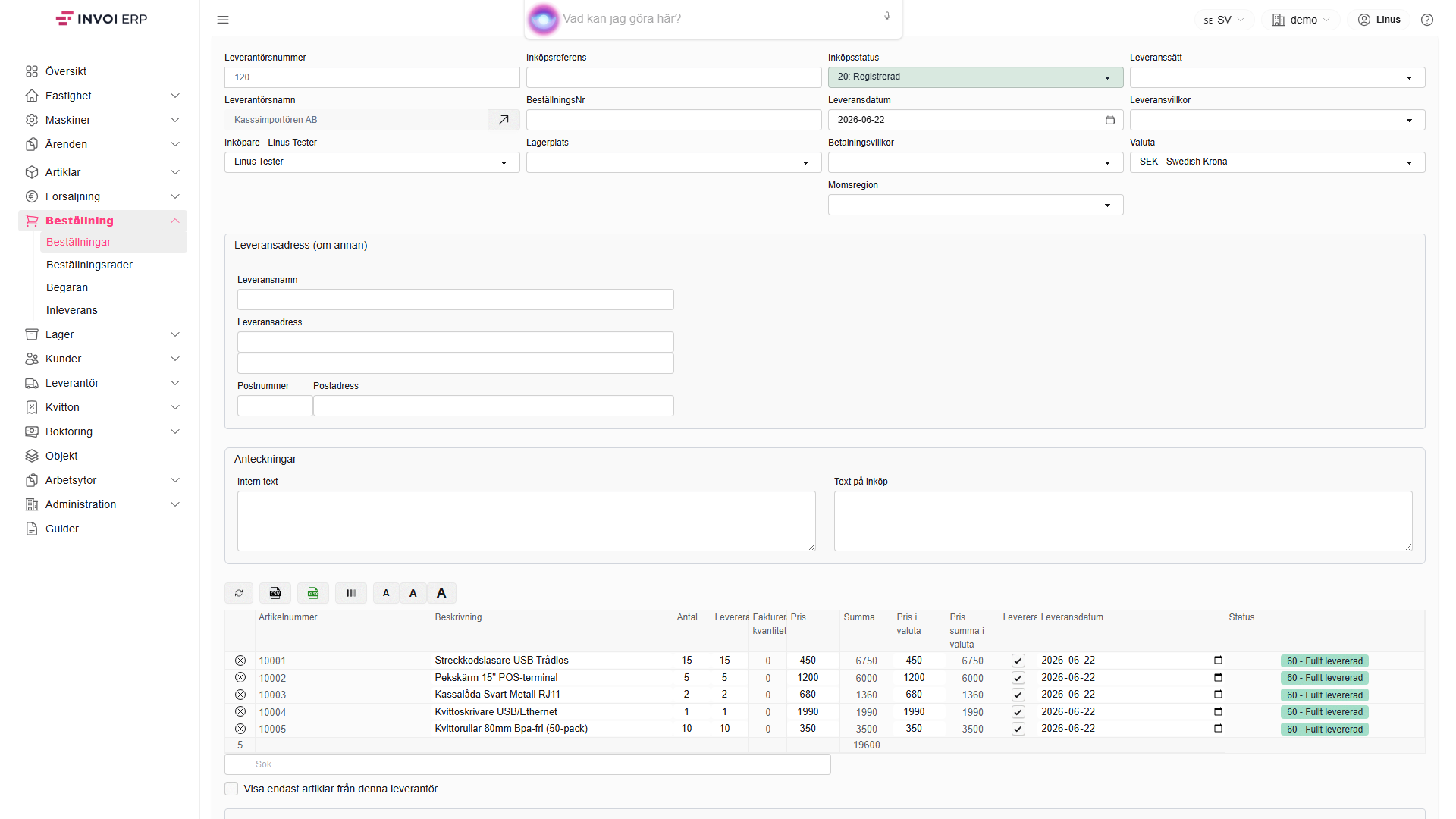The width and height of the screenshot is (1456, 819).
Task: Toggle the sidebar hamburger menu
Action: (x=223, y=20)
